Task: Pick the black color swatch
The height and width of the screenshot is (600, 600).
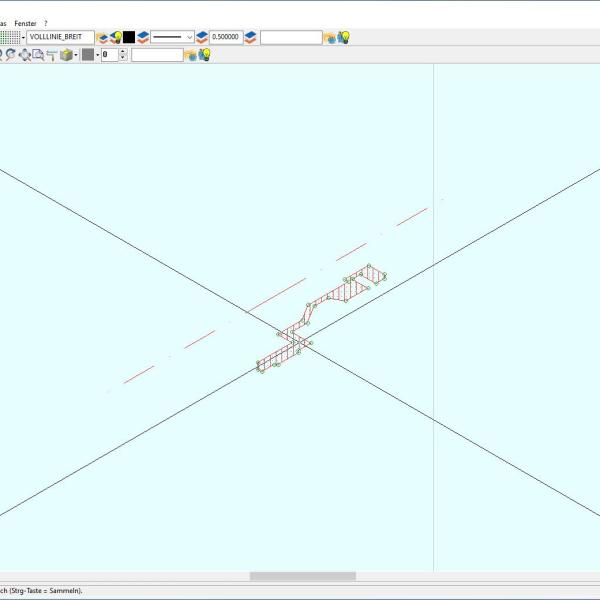Action: tap(129, 37)
